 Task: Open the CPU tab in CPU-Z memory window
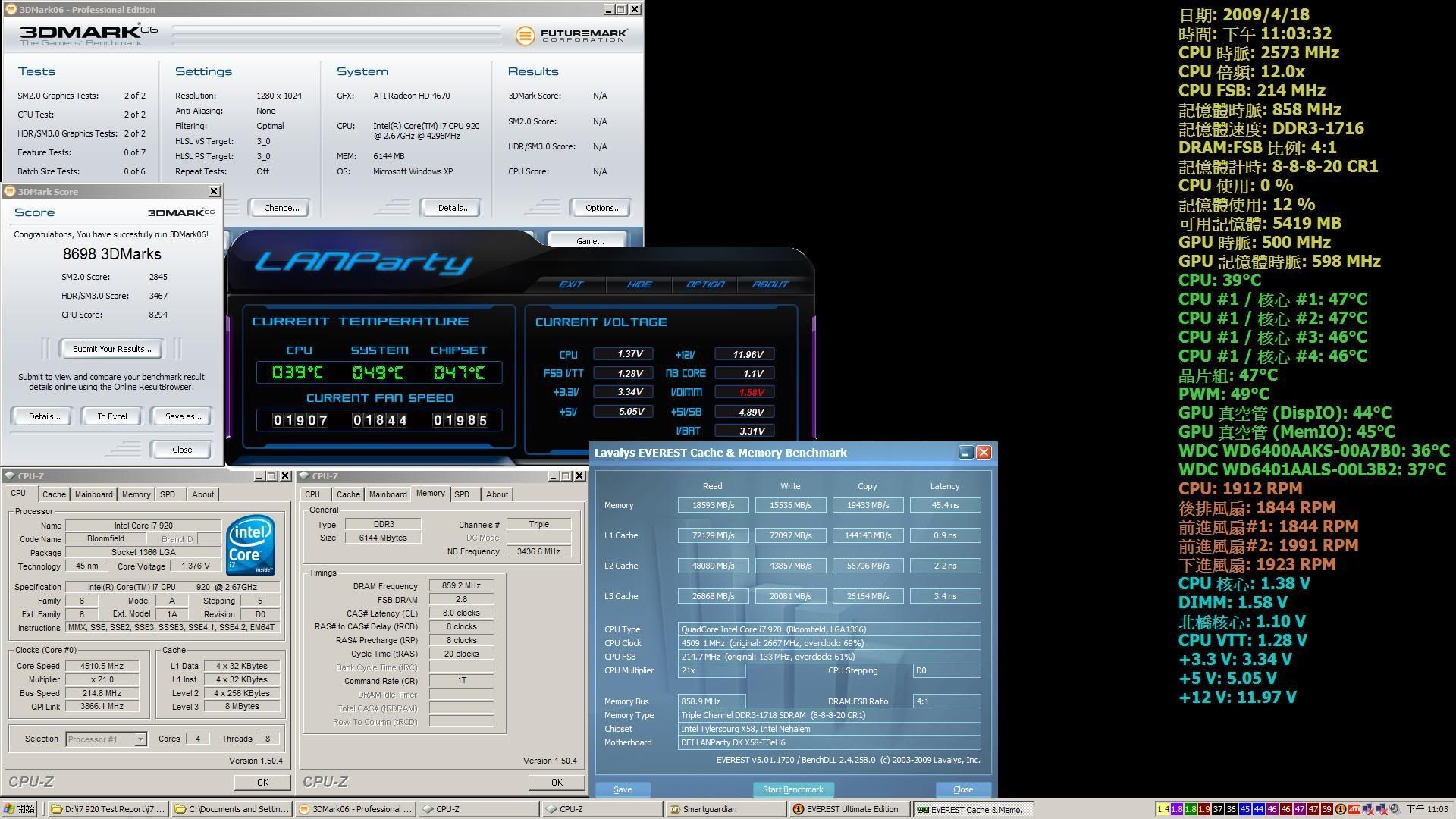pos(312,494)
